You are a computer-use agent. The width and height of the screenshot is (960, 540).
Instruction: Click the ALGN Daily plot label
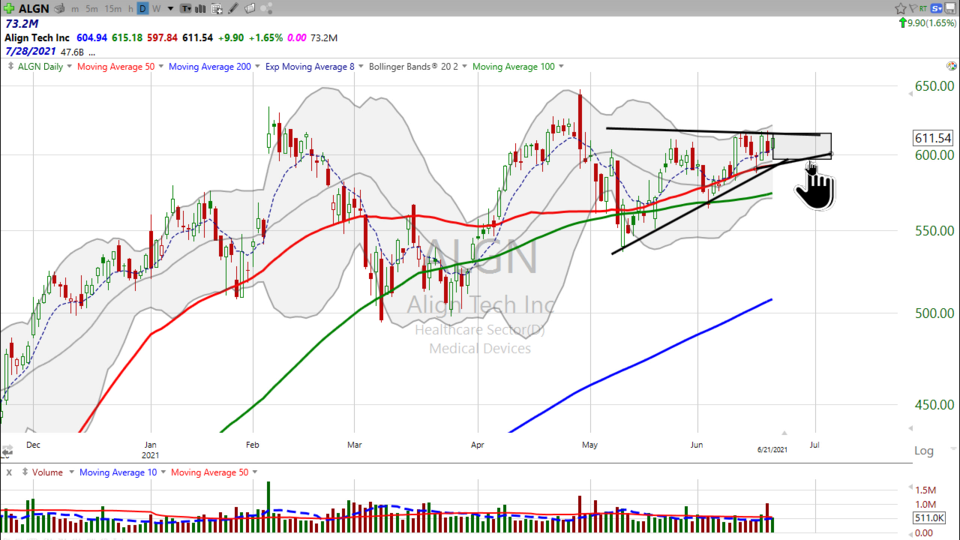[38, 67]
